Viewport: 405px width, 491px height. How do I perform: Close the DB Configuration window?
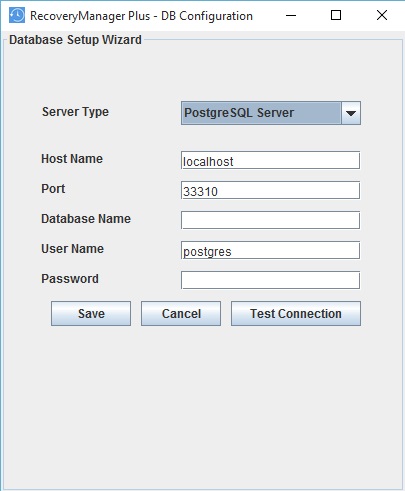[382, 15]
